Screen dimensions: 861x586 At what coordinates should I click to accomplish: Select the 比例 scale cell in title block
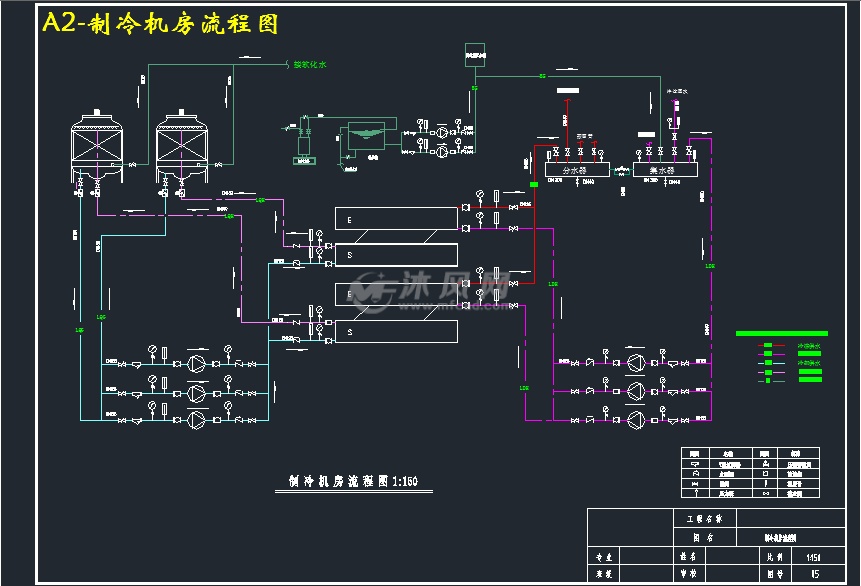775,556
